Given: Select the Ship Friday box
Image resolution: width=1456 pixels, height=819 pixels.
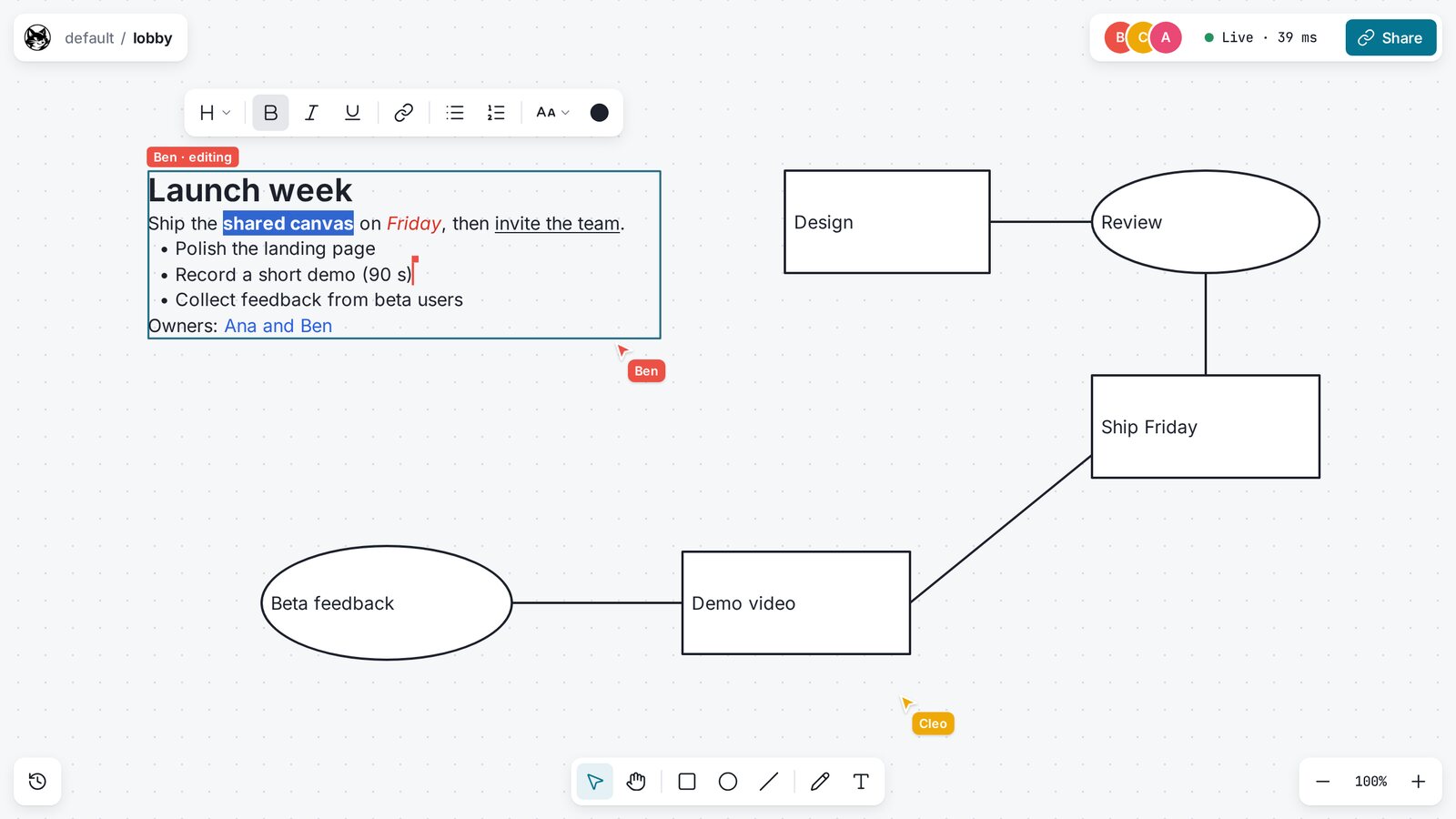Looking at the screenshot, I should pos(1206,427).
